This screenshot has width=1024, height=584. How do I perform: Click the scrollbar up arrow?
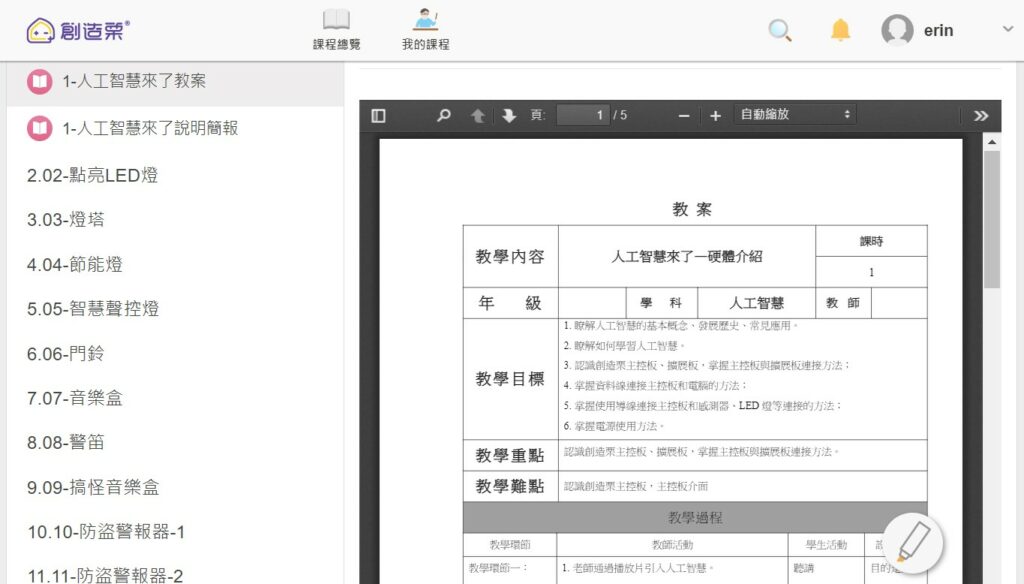(992, 142)
